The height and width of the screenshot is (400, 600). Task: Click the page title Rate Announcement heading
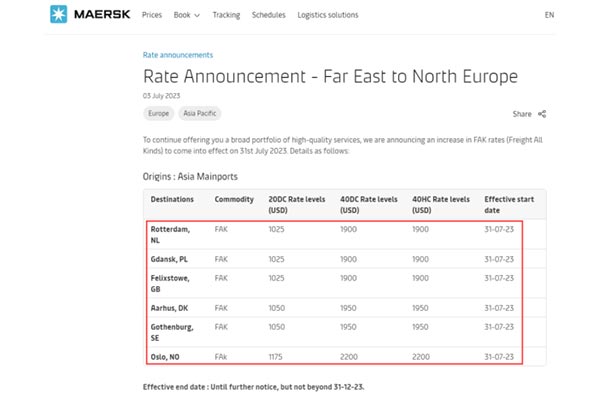pyautogui.click(x=330, y=76)
